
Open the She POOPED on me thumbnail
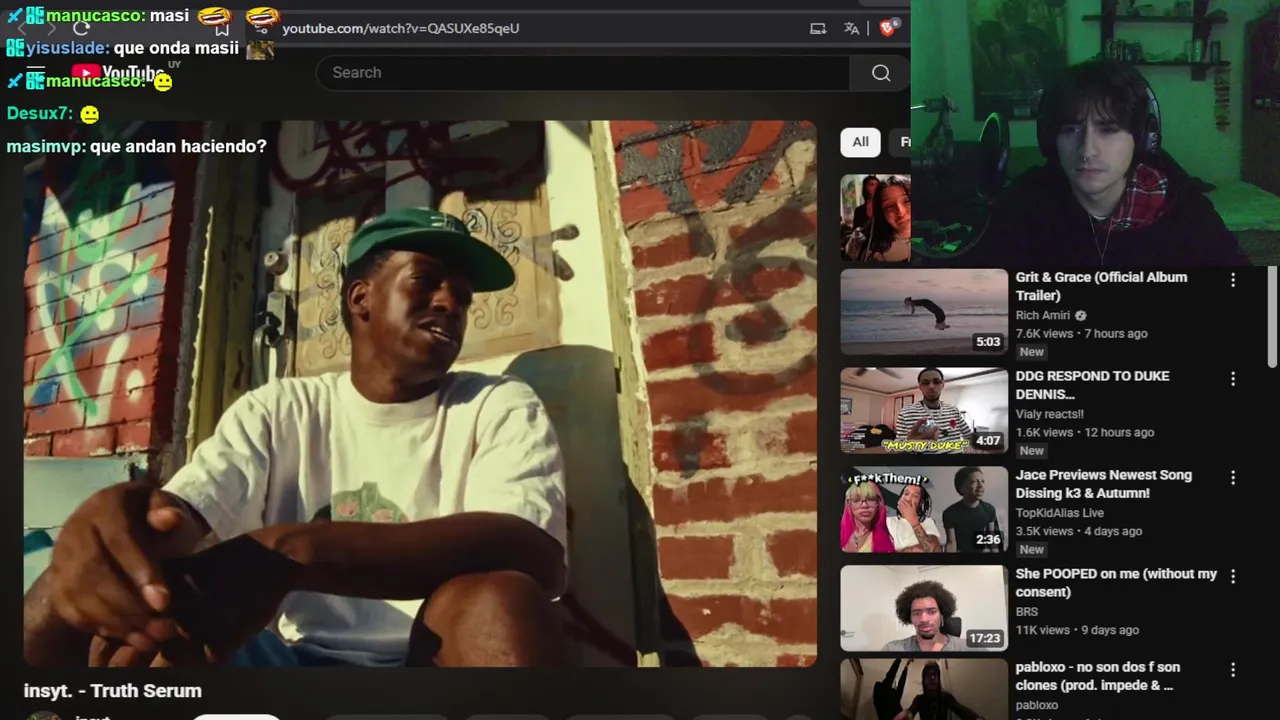pos(924,608)
